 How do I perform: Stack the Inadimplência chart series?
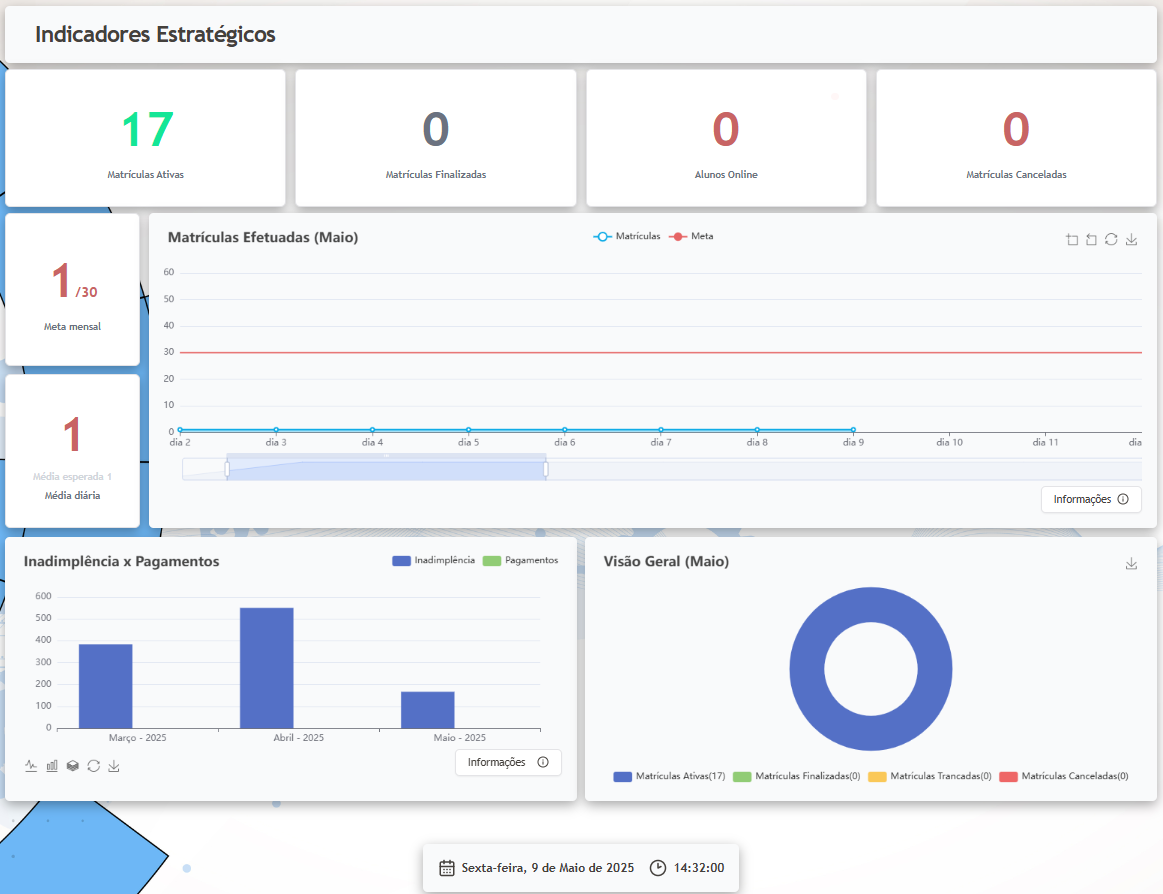[73, 766]
